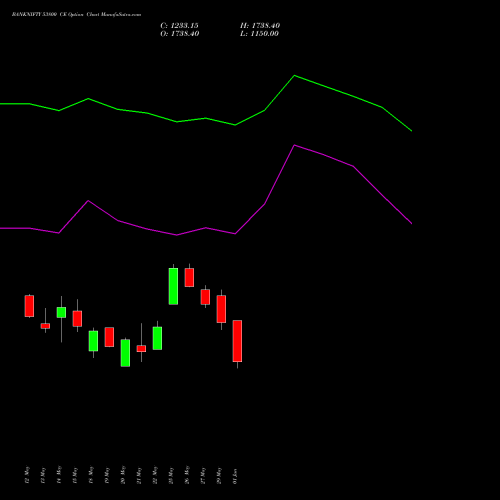Click the peak of the magenta line

click(x=294, y=145)
